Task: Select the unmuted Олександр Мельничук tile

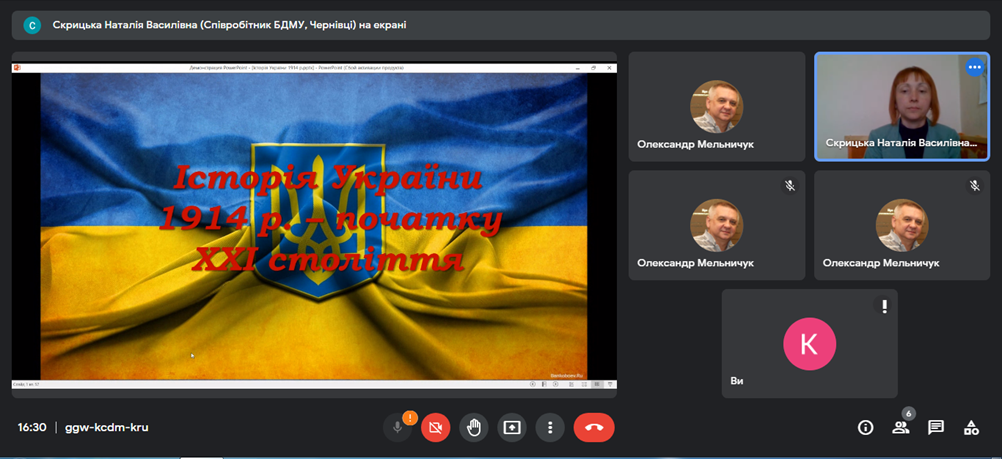Action: (716, 106)
